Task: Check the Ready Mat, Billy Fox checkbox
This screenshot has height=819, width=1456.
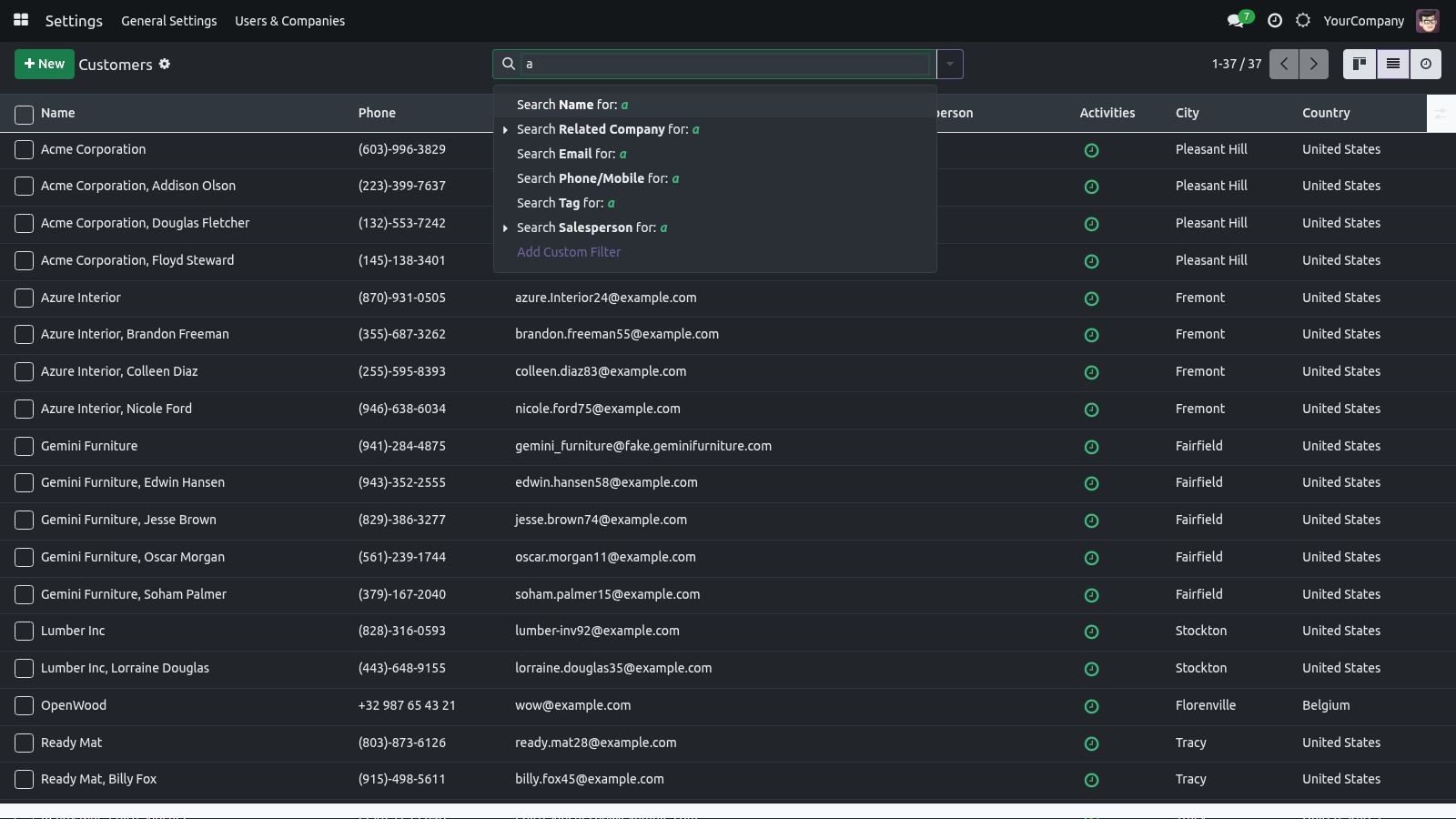Action: point(25,780)
